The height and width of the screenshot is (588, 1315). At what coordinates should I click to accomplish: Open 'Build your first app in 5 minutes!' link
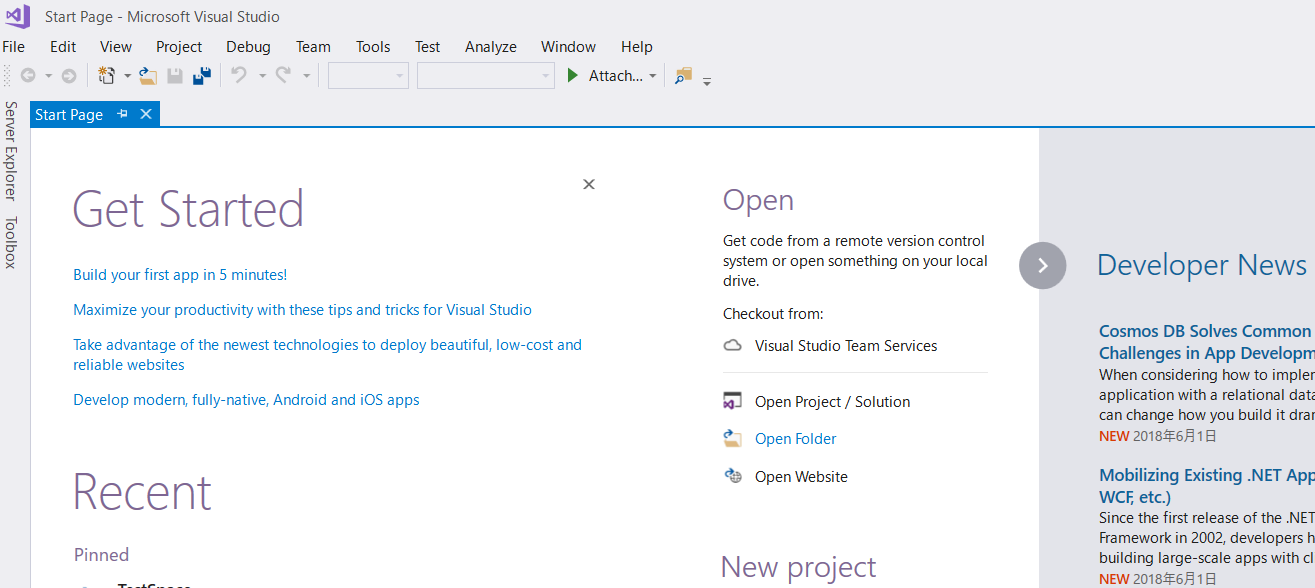[180, 273]
